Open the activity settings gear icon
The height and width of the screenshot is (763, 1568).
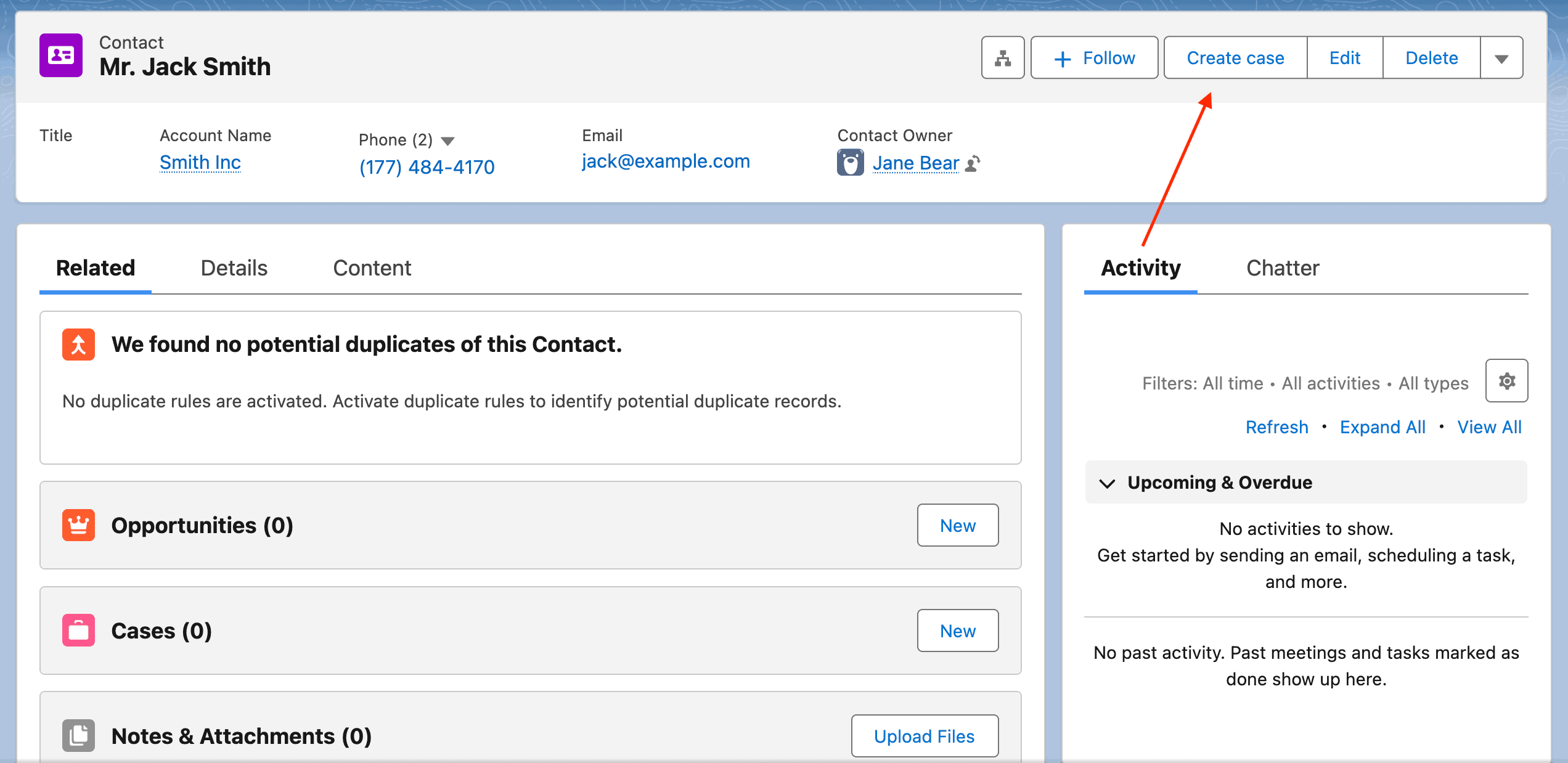pyautogui.click(x=1506, y=381)
